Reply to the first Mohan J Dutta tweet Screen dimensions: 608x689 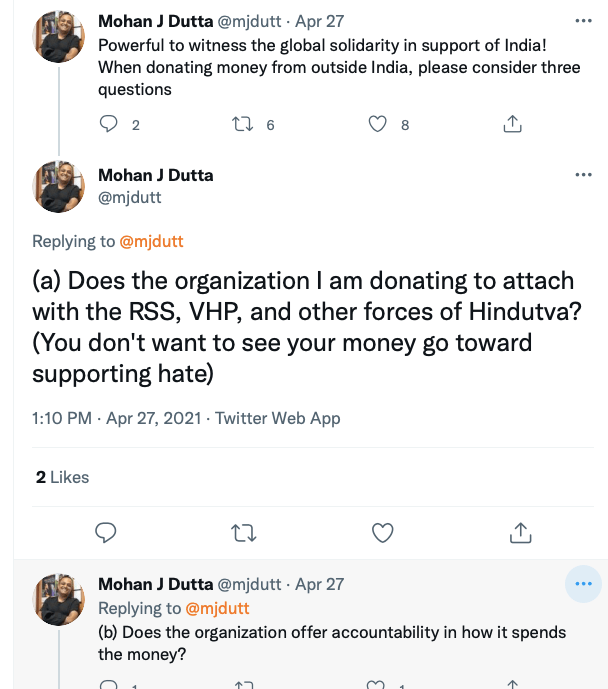tap(109, 124)
